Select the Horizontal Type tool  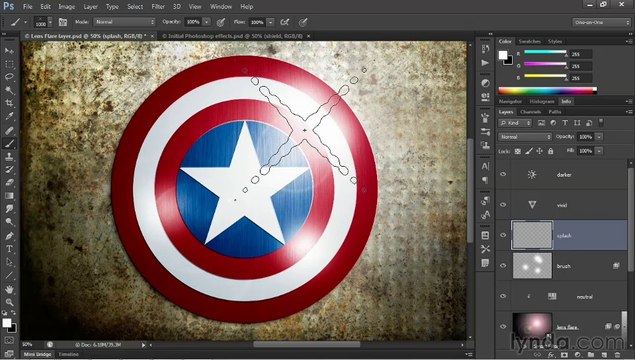pyautogui.click(x=9, y=249)
